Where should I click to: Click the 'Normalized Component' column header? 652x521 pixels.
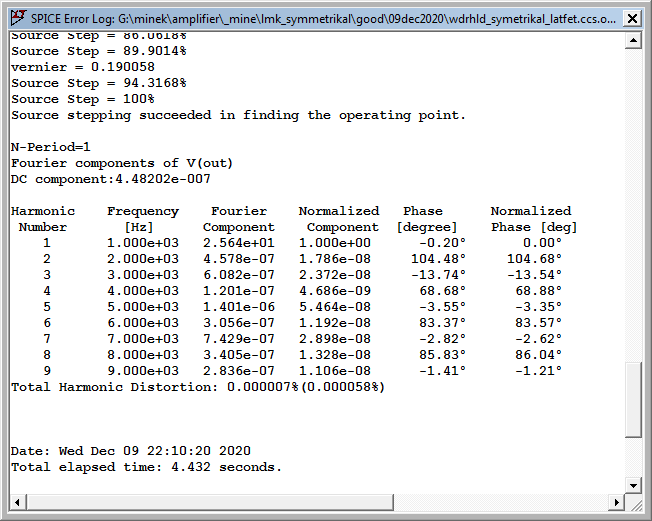coord(339,219)
